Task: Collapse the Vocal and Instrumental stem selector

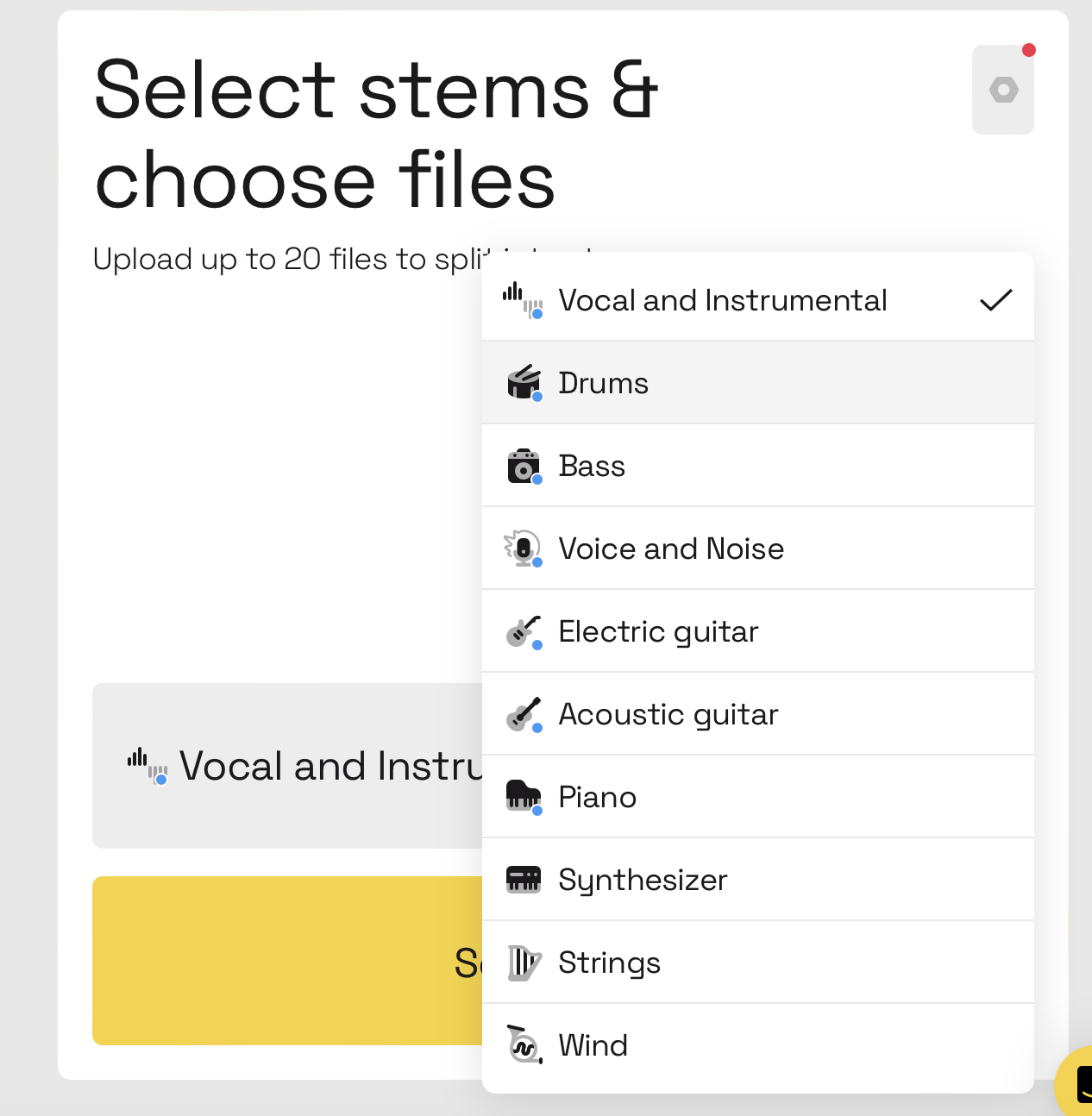Action: (x=287, y=766)
